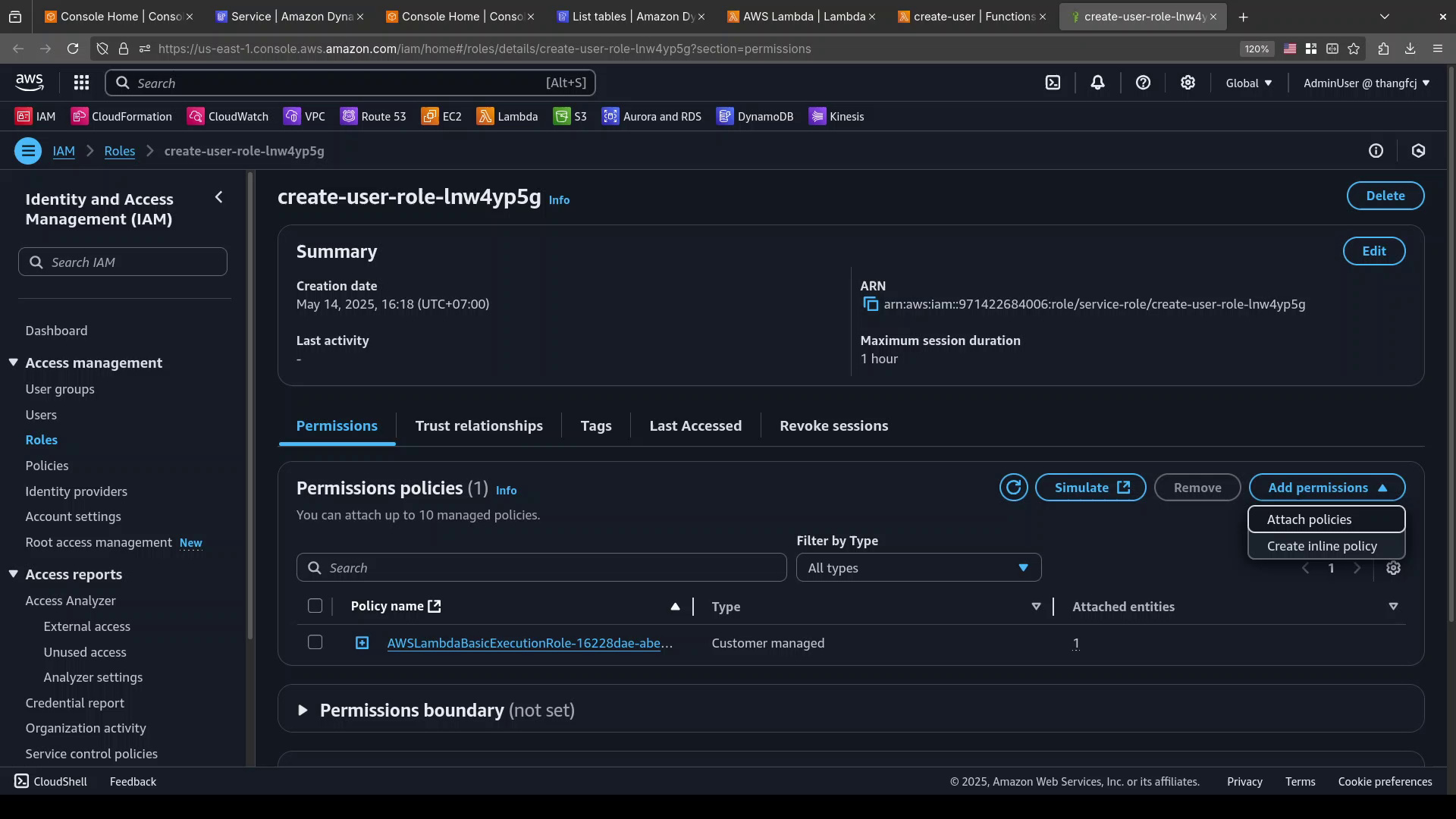This screenshot has width=1456, height=819.
Task: Open the Type column filter arrow
Action: (1036, 606)
